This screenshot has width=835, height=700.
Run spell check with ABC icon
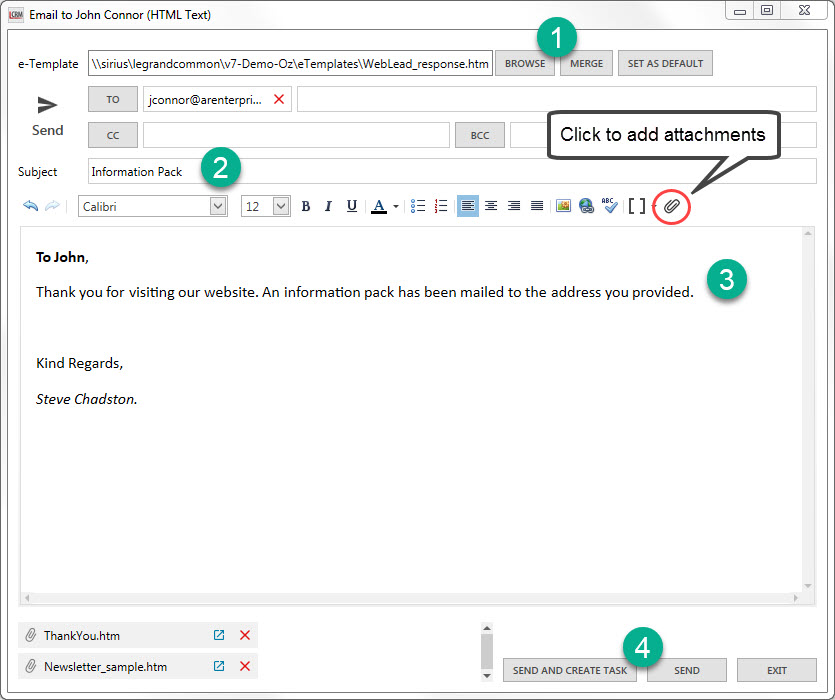tap(609, 206)
